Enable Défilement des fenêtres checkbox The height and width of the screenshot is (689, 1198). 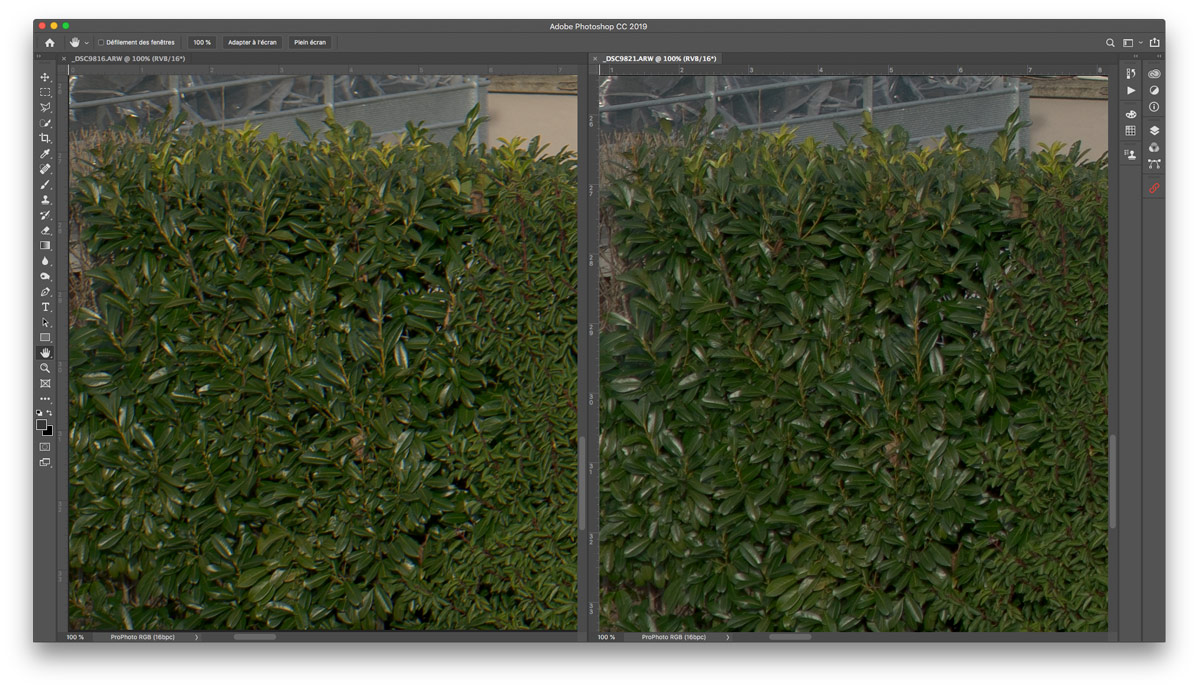101,43
